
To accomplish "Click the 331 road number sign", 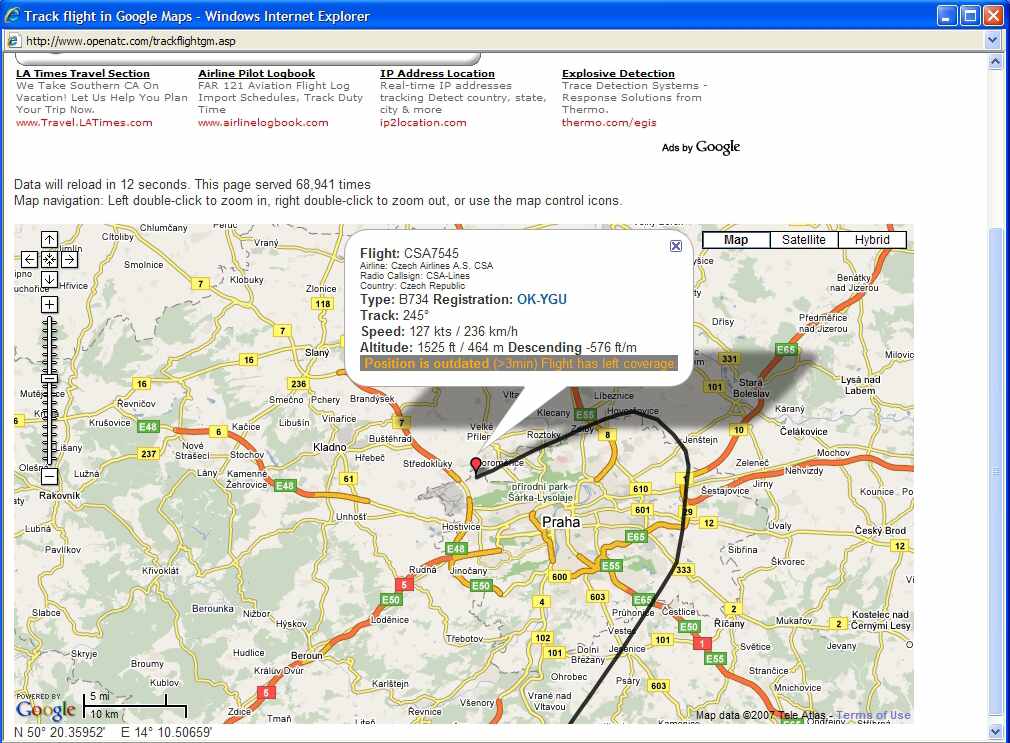I will coord(729,359).
